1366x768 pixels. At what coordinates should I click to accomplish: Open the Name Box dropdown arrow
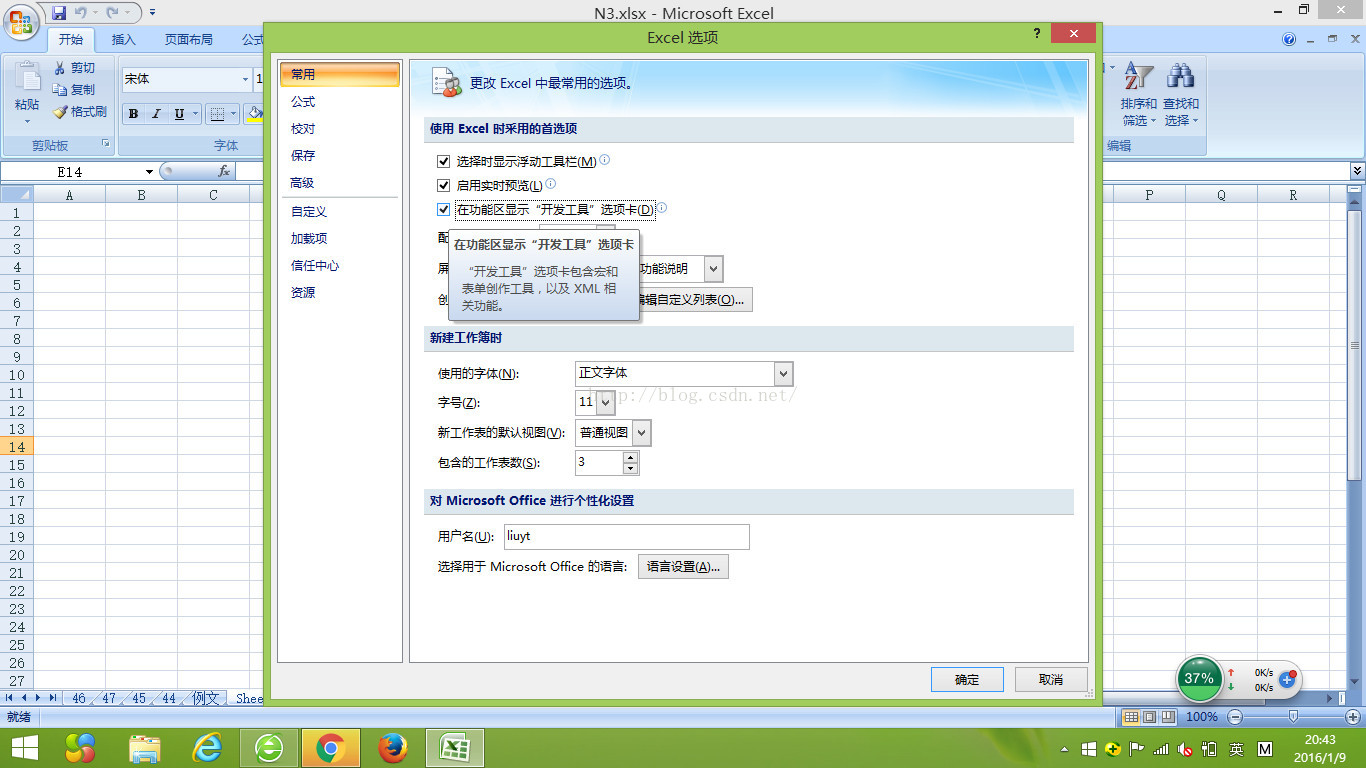(x=150, y=172)
